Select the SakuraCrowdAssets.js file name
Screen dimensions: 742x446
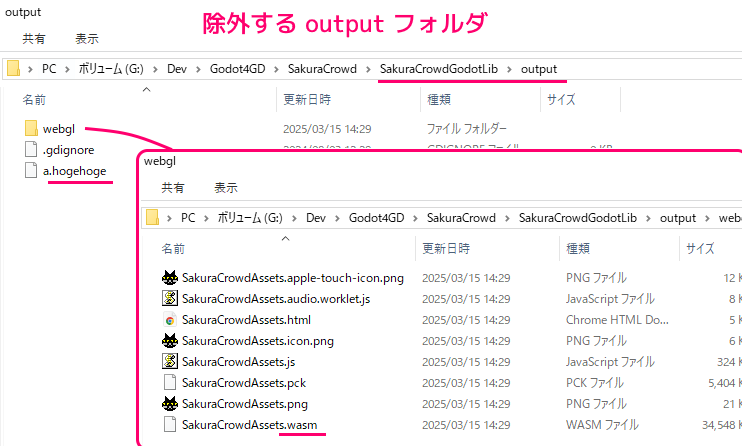[x=238, y=362]
